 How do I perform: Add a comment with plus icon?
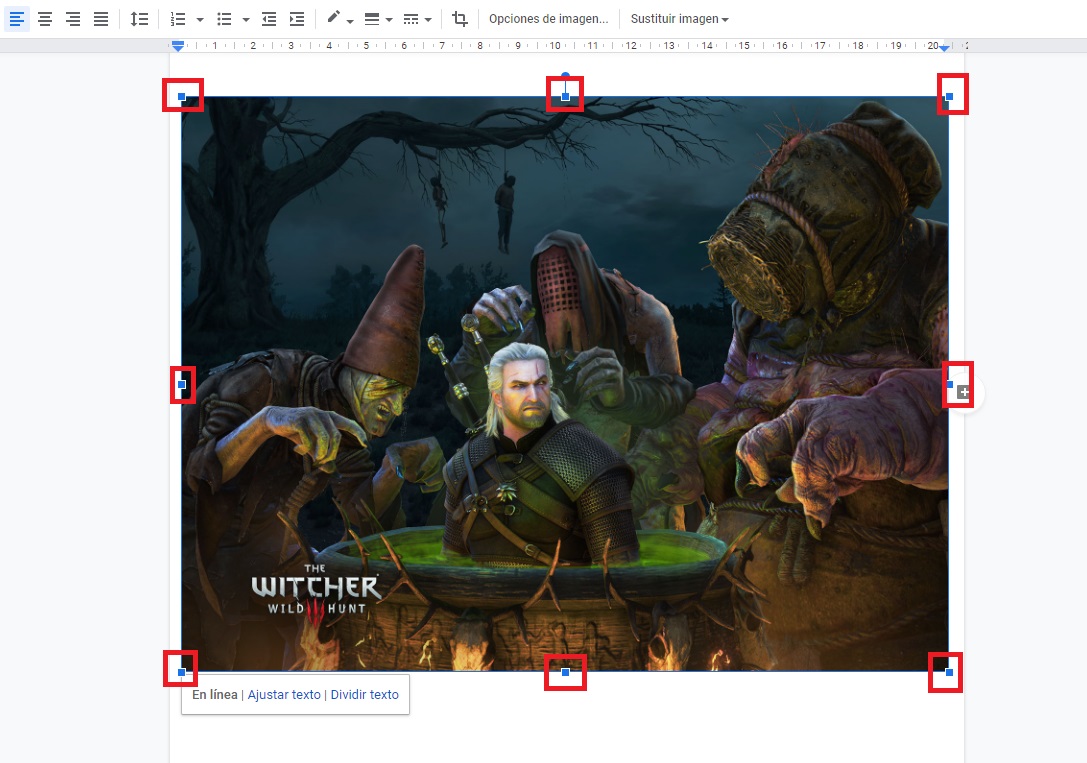(964, 392)
